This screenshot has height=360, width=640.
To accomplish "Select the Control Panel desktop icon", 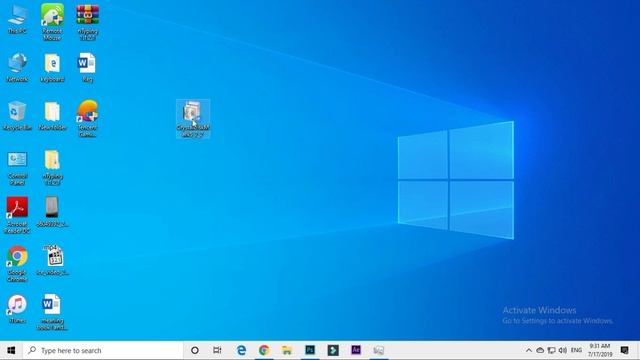I will click(17, 168).
